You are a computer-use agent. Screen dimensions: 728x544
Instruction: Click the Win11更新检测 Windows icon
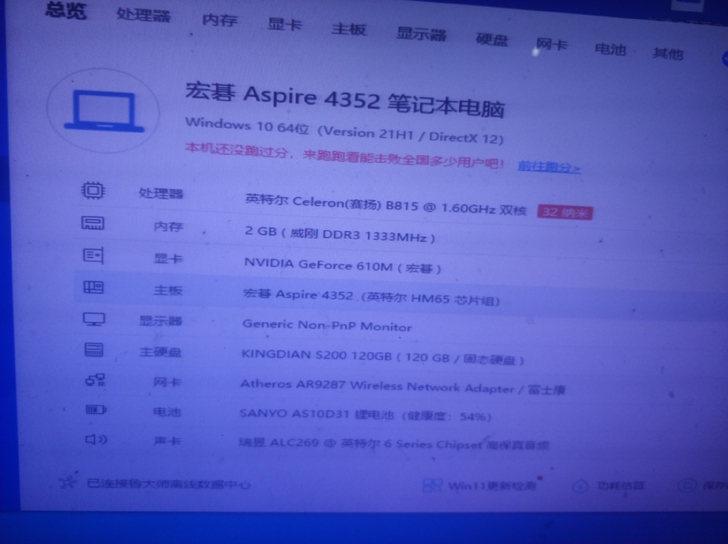click(x=432, y=486)
